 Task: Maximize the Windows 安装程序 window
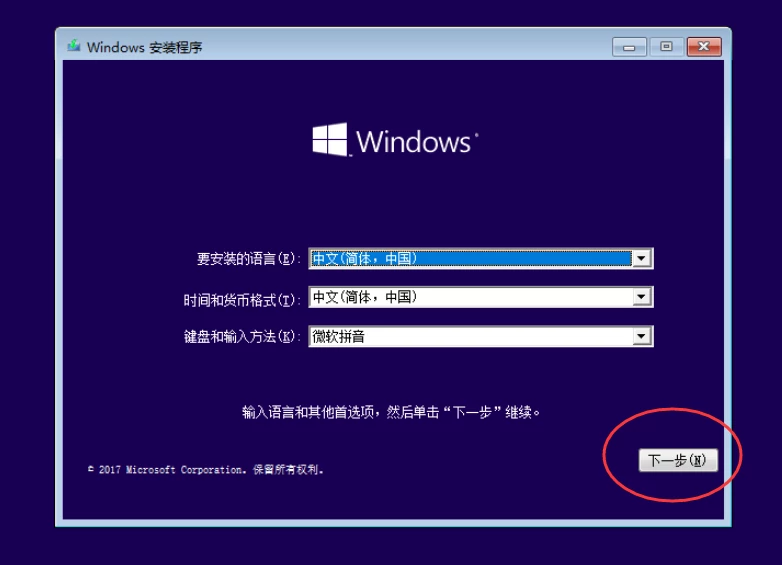tap(666, 47)
